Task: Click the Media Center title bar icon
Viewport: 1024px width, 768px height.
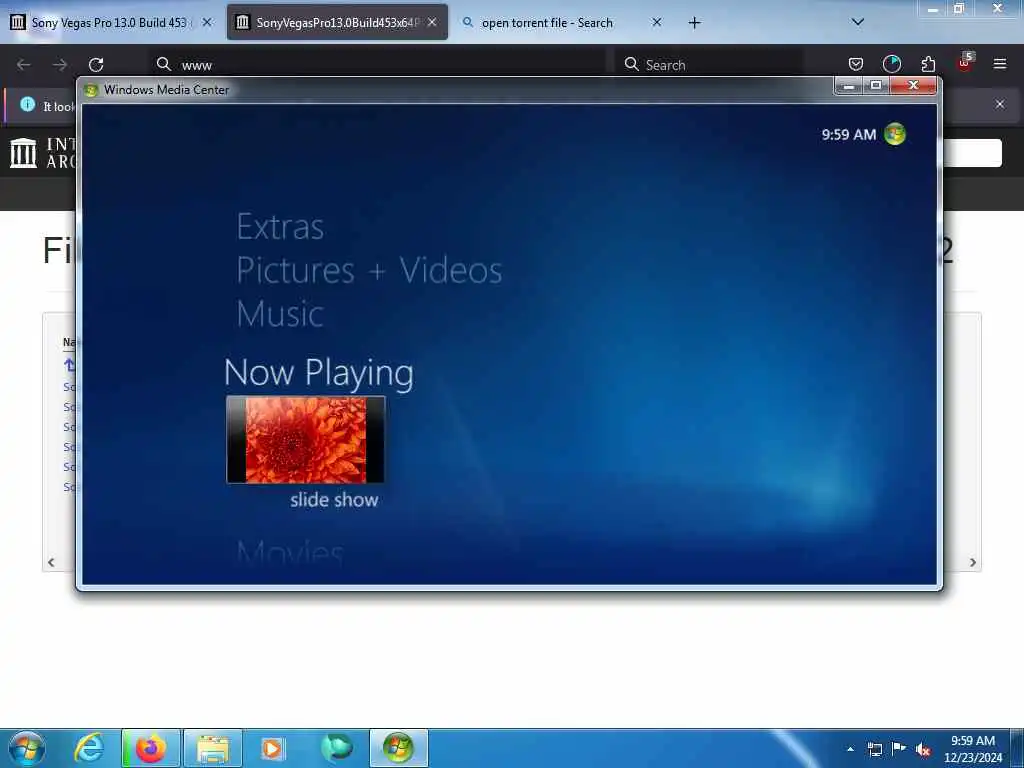Action: (x=91, y=90)
